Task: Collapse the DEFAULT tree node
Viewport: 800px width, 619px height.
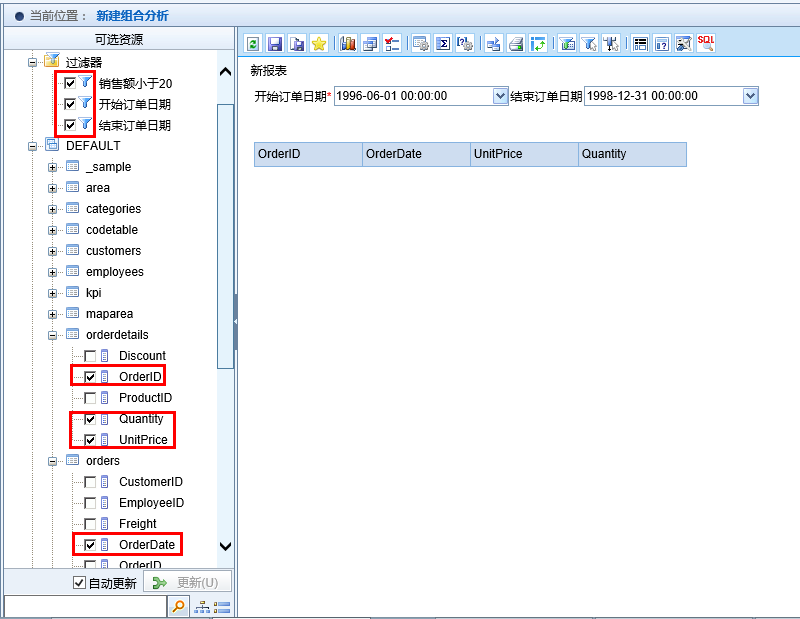Action: (32, 146)
